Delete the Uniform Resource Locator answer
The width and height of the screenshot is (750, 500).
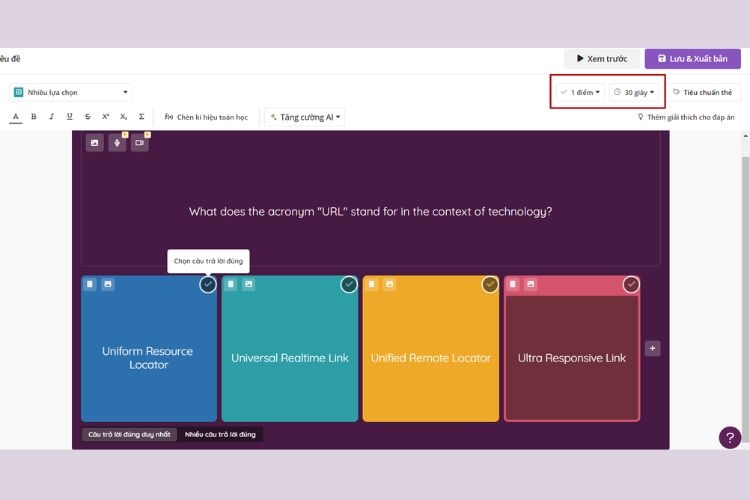(90, 284)
